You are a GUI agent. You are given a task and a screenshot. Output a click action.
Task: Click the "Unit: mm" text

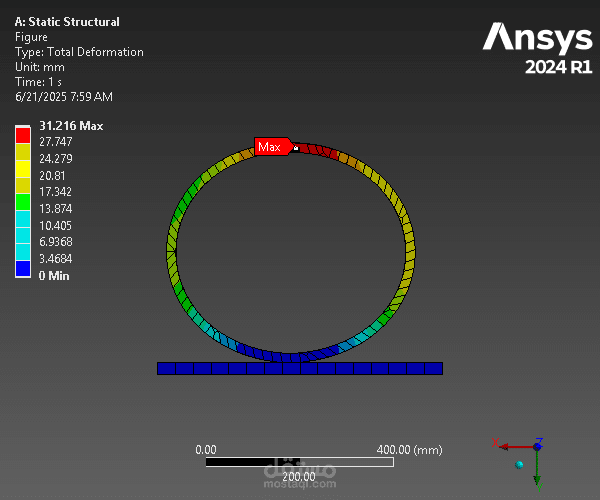pos(40,67)
